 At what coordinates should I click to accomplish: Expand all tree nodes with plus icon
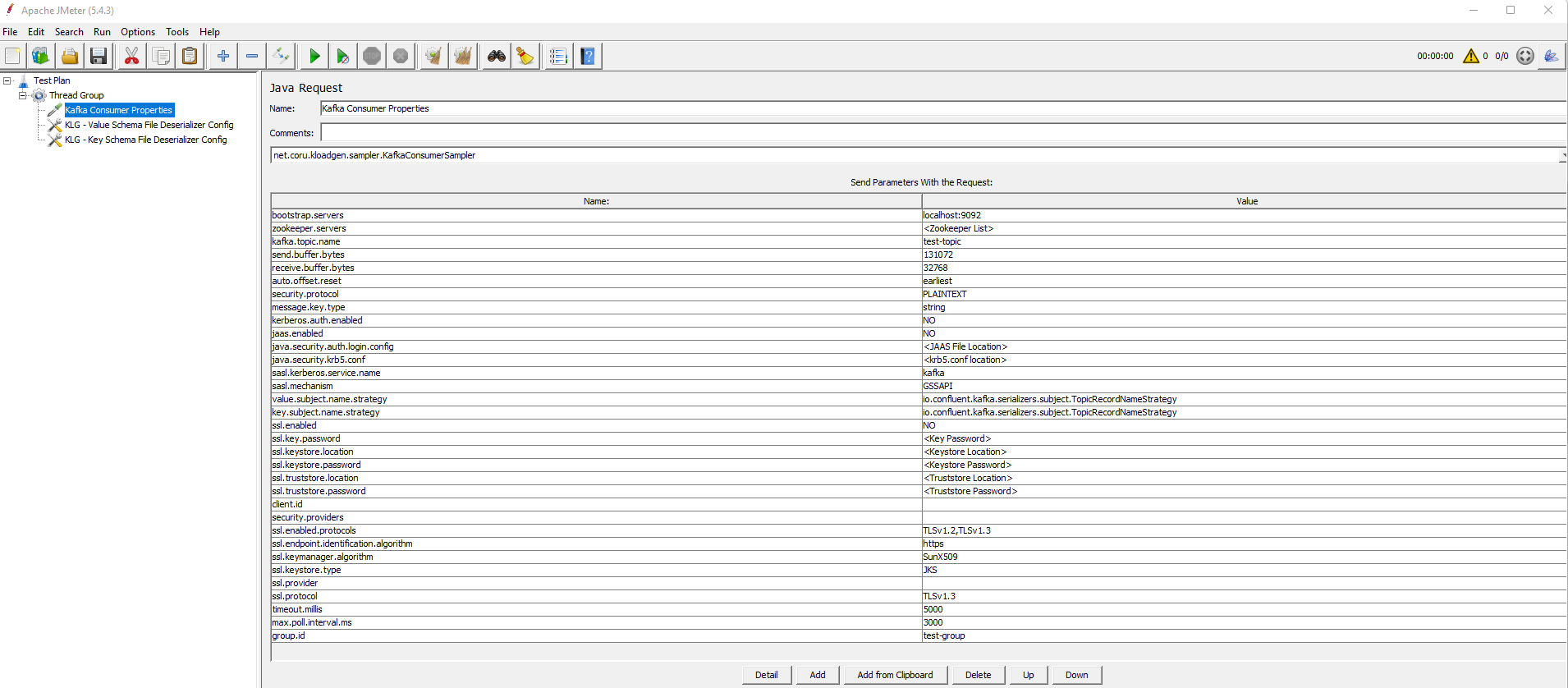(223, 56)
